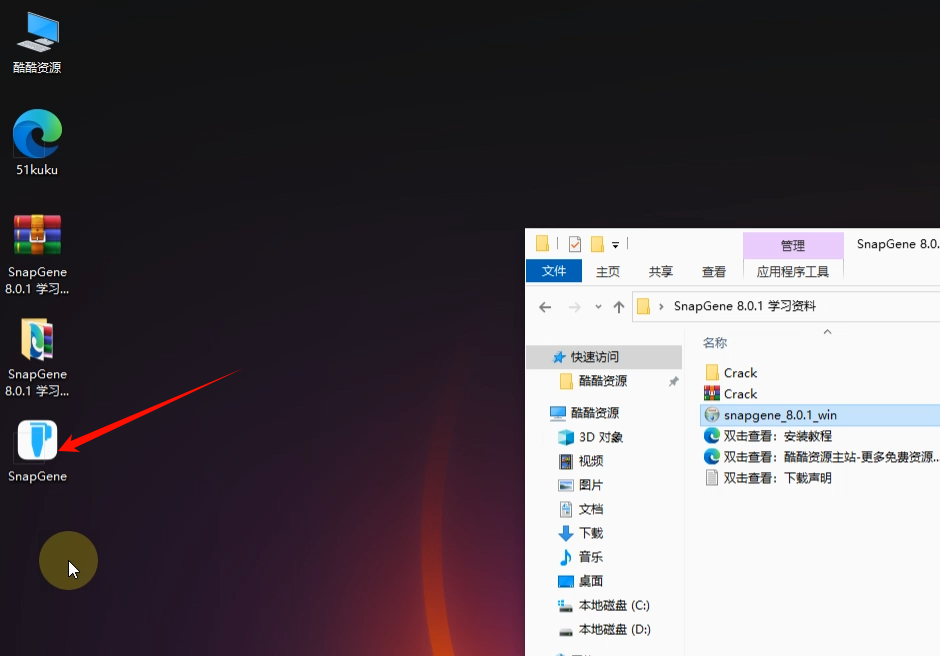This screenshot has height=656, width=940.
Task: Select the 酷酷资源 computer desktop icon
Action: click(37, 33)
